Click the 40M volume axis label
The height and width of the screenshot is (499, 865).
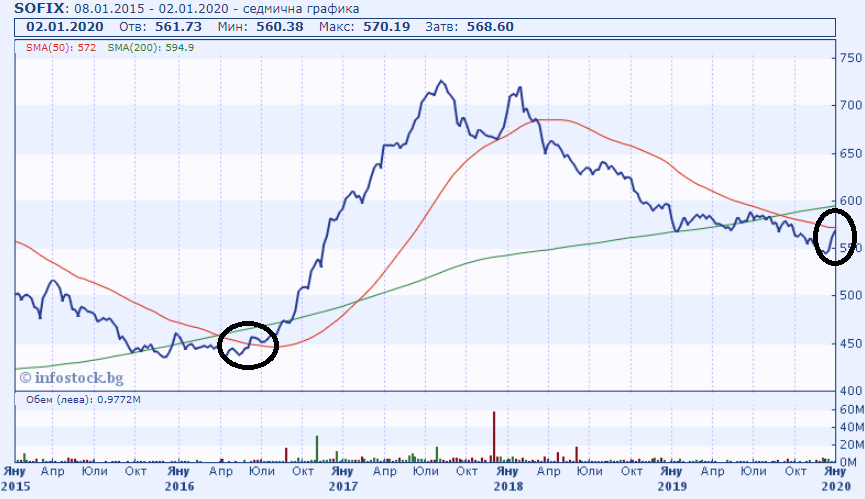tap(852, 427)
